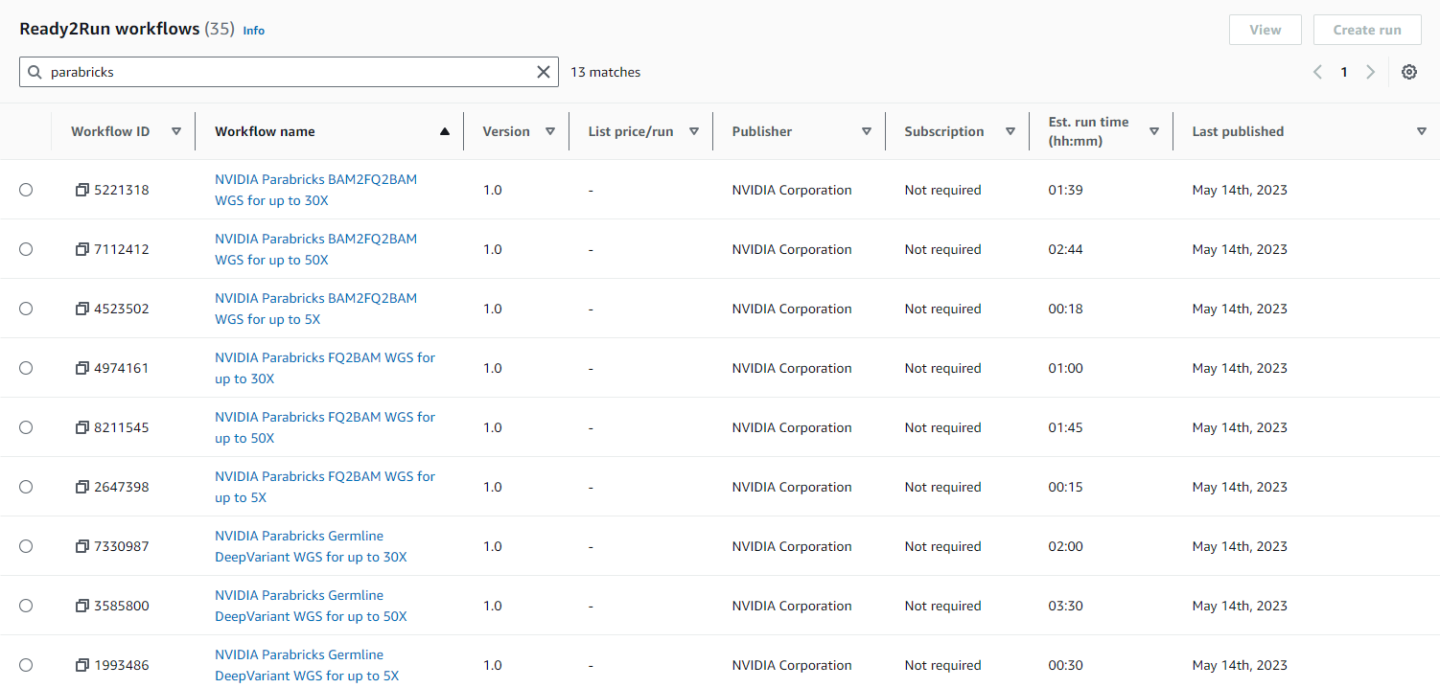The height and width of the screenshot is (688, 1440).
Task: Copy workflow ID 7112412
Action: click(x=82, y=249)
